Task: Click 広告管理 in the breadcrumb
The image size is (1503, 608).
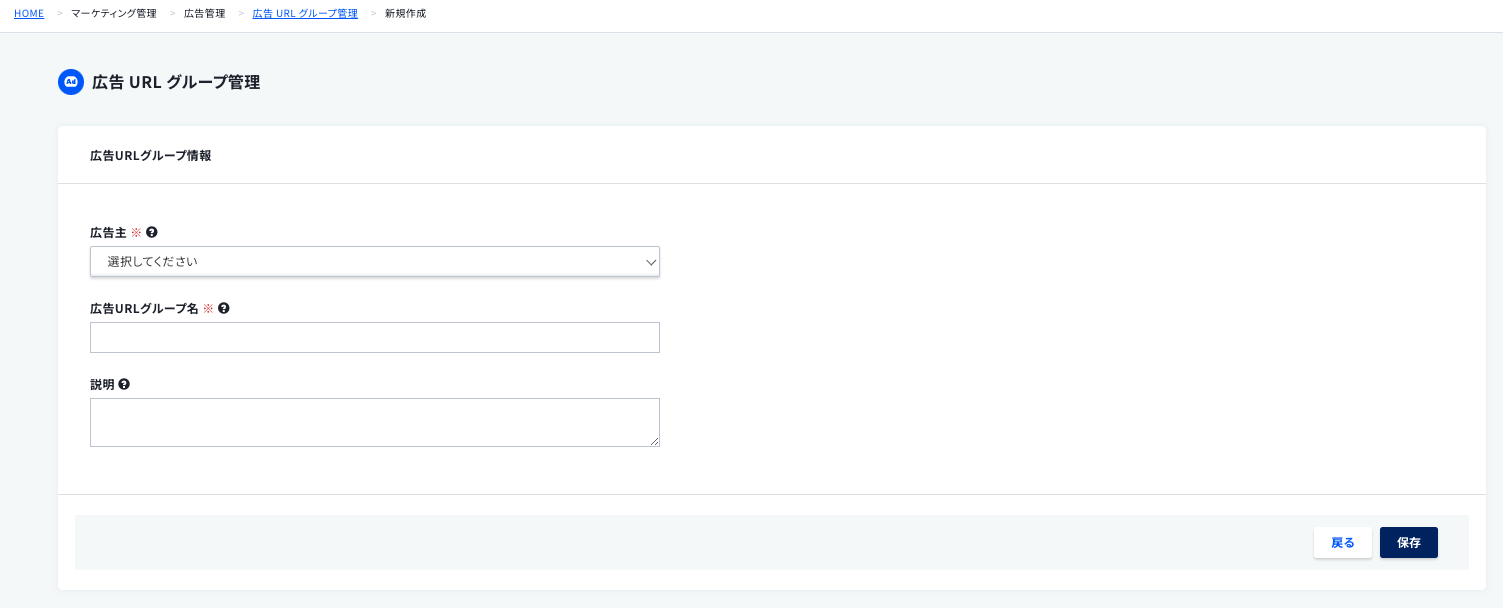Action: [x=205, y=13]
